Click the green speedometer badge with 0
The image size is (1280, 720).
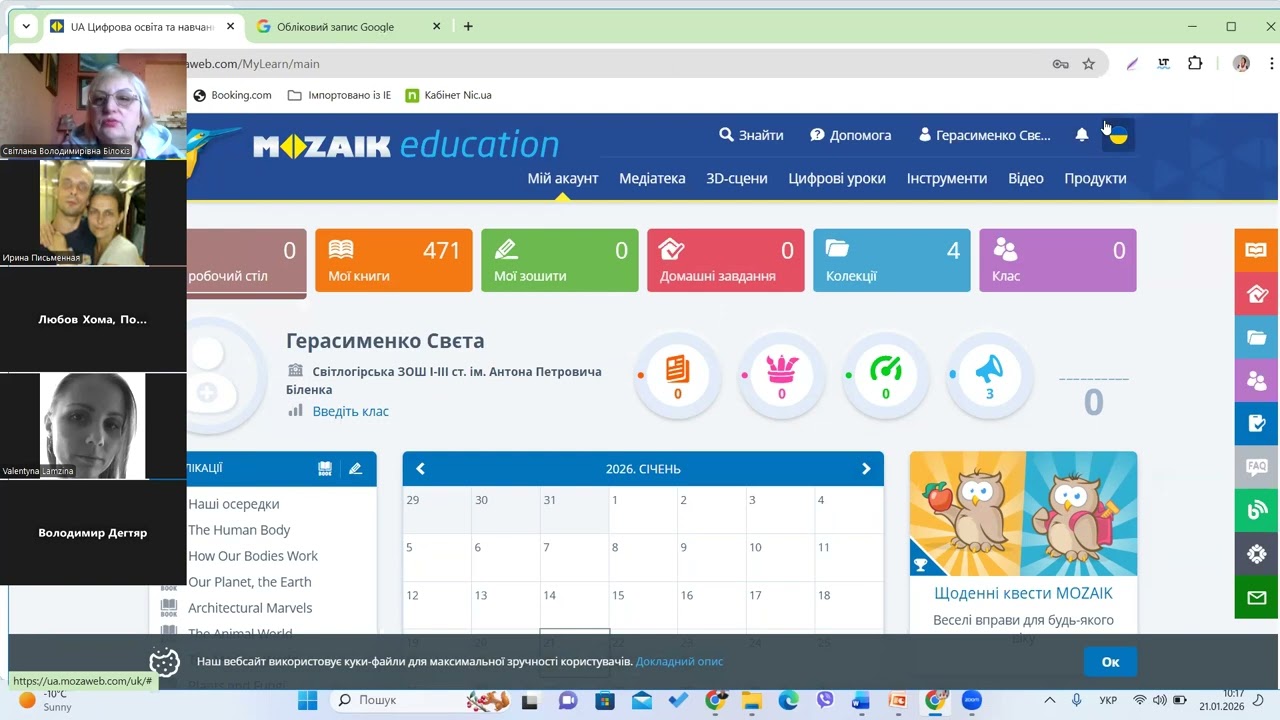(886, 376)
